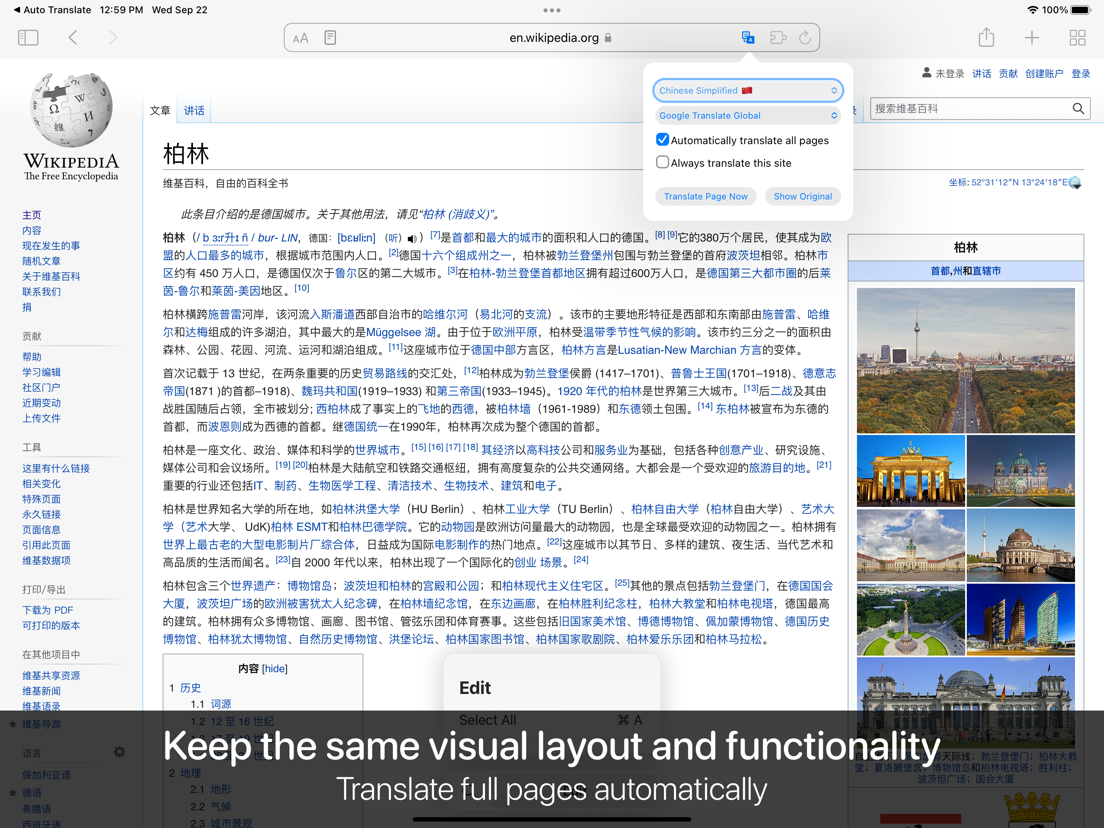1104x828 pixels.
Task: Open the Museum Island TV tower photo
Action: [1021, 545]
